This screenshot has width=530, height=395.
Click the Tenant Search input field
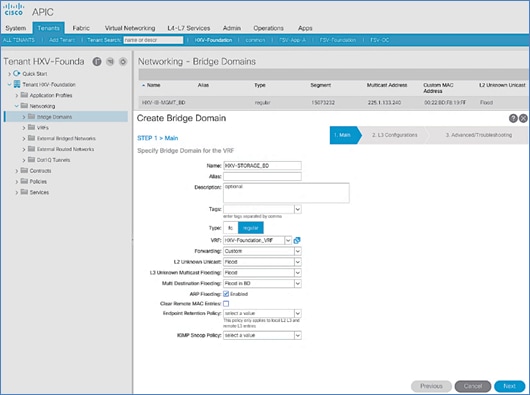pos(153,40)
